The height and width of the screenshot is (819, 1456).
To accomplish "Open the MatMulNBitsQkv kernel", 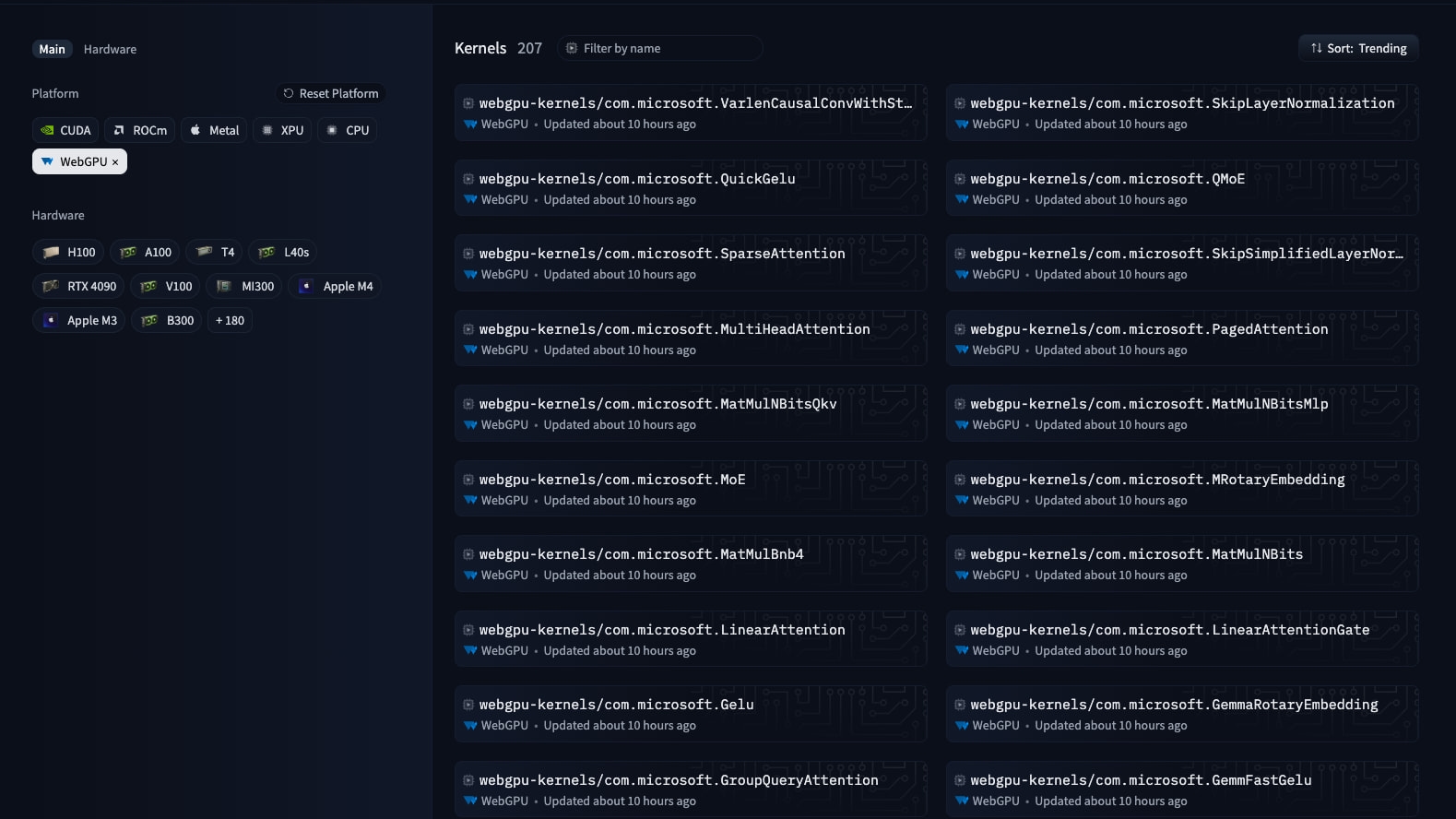I will click(691, 413).
